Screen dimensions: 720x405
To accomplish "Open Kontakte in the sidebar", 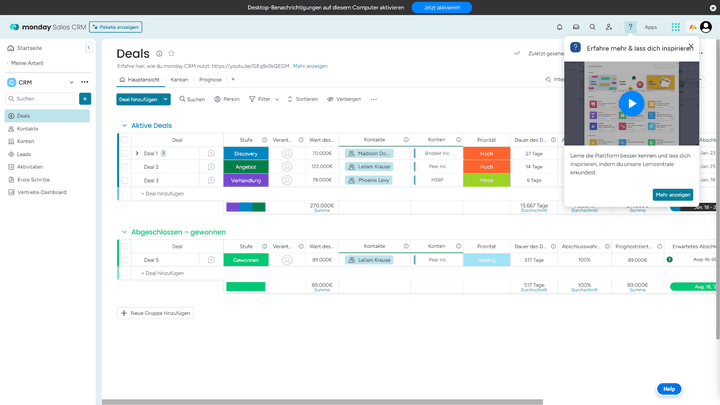I will [27, 129].
